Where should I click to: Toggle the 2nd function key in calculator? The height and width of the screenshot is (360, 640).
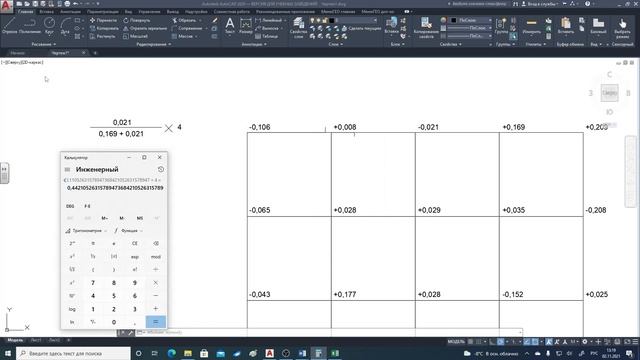click(72, 243)
